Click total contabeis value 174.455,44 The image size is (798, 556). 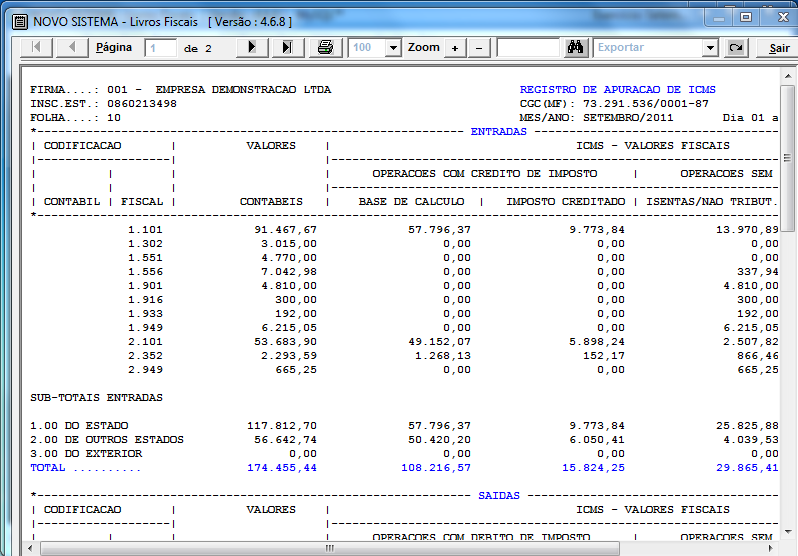(282, 468)
